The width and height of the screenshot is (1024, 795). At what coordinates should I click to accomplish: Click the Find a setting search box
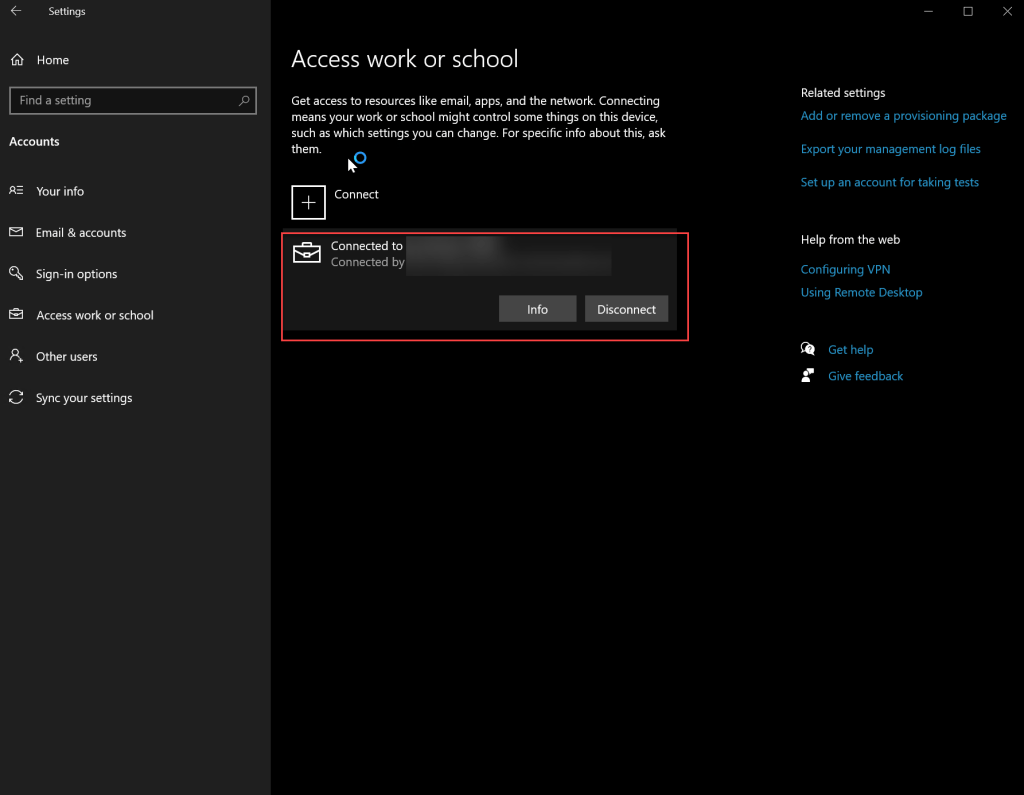click(x=123, y=101)
